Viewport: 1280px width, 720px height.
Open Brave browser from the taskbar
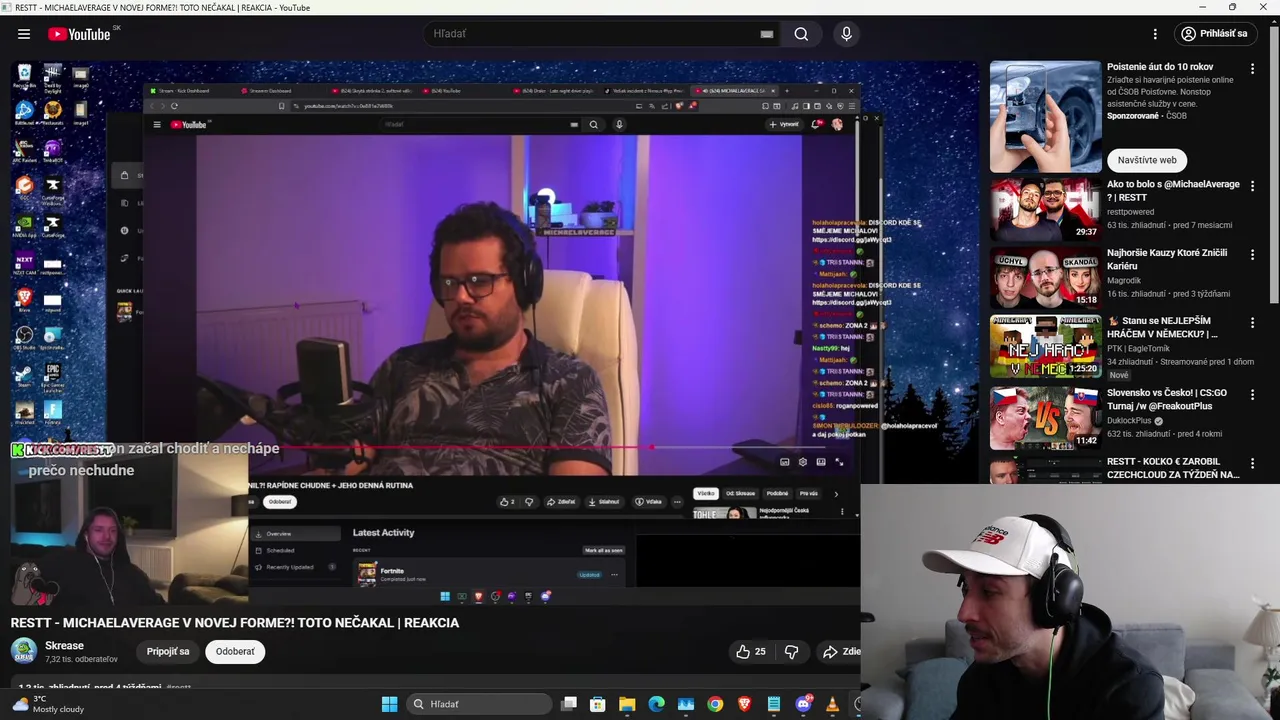744,704
